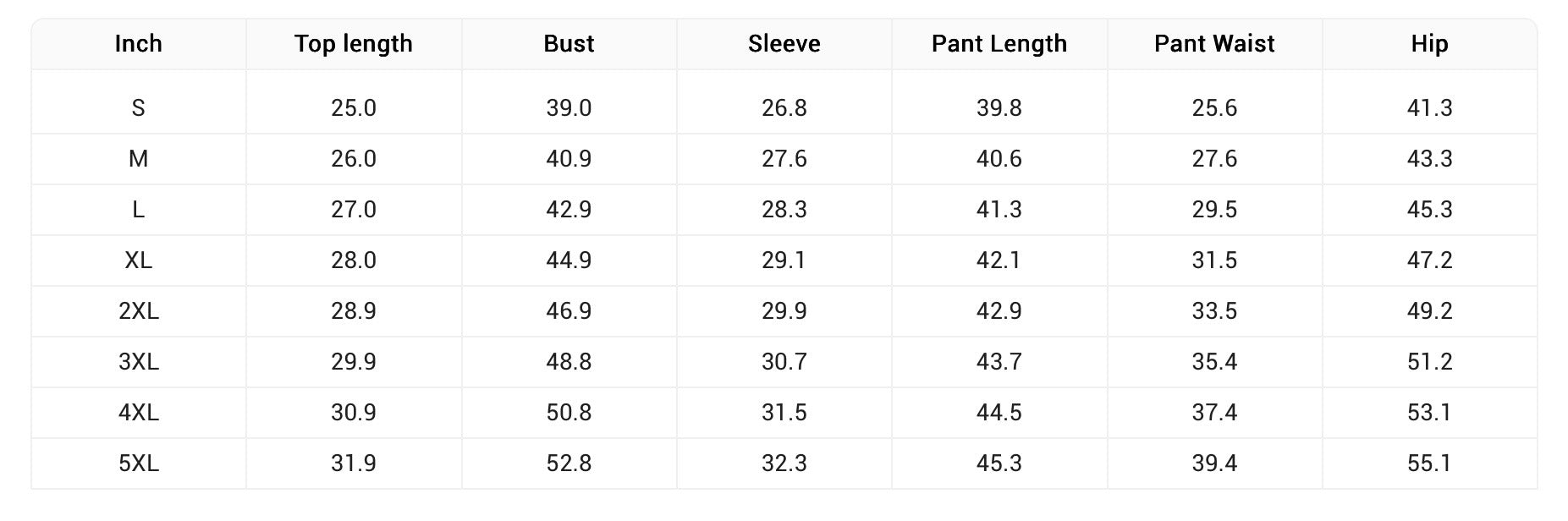
Task: Click the 3XL size row label
Action: click(138, 362)
